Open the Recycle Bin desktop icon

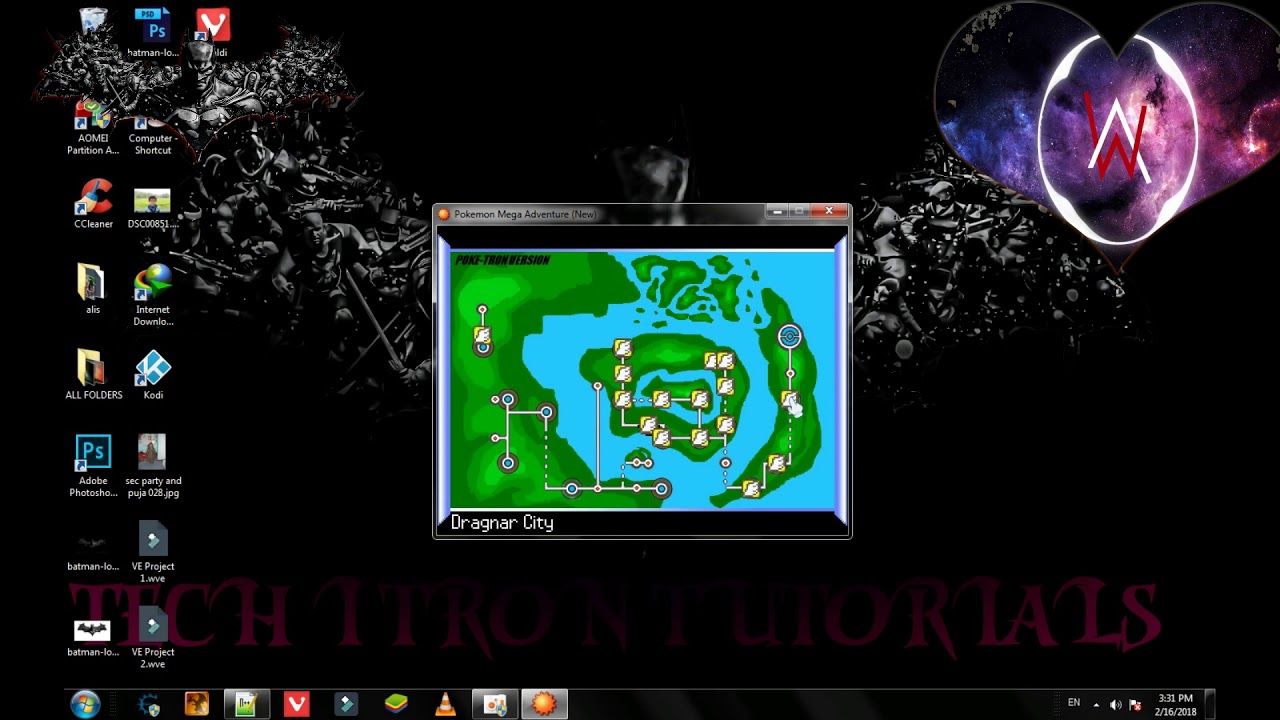tap(93, 24)
